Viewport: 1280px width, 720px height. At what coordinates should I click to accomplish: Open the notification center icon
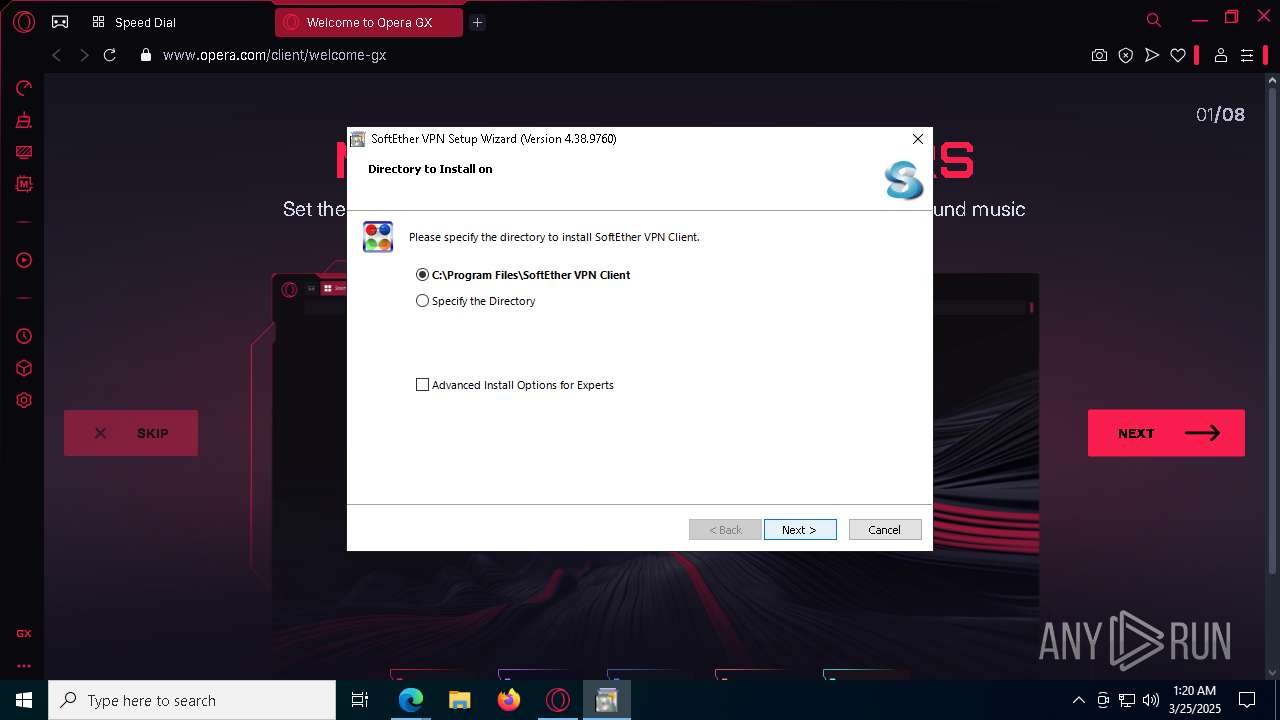[1247, 700]
